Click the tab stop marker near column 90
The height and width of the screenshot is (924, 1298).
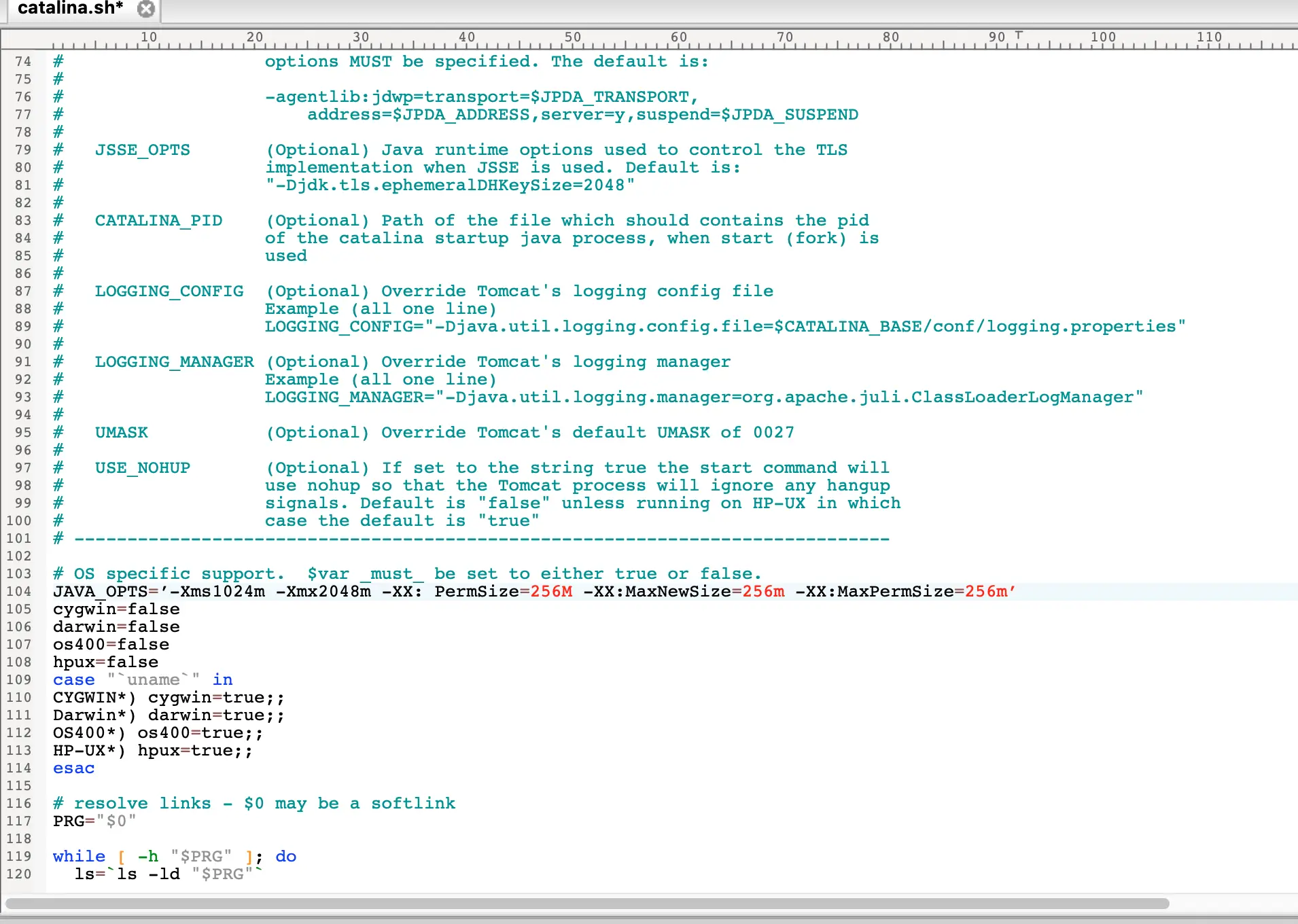coord(1018,34)
